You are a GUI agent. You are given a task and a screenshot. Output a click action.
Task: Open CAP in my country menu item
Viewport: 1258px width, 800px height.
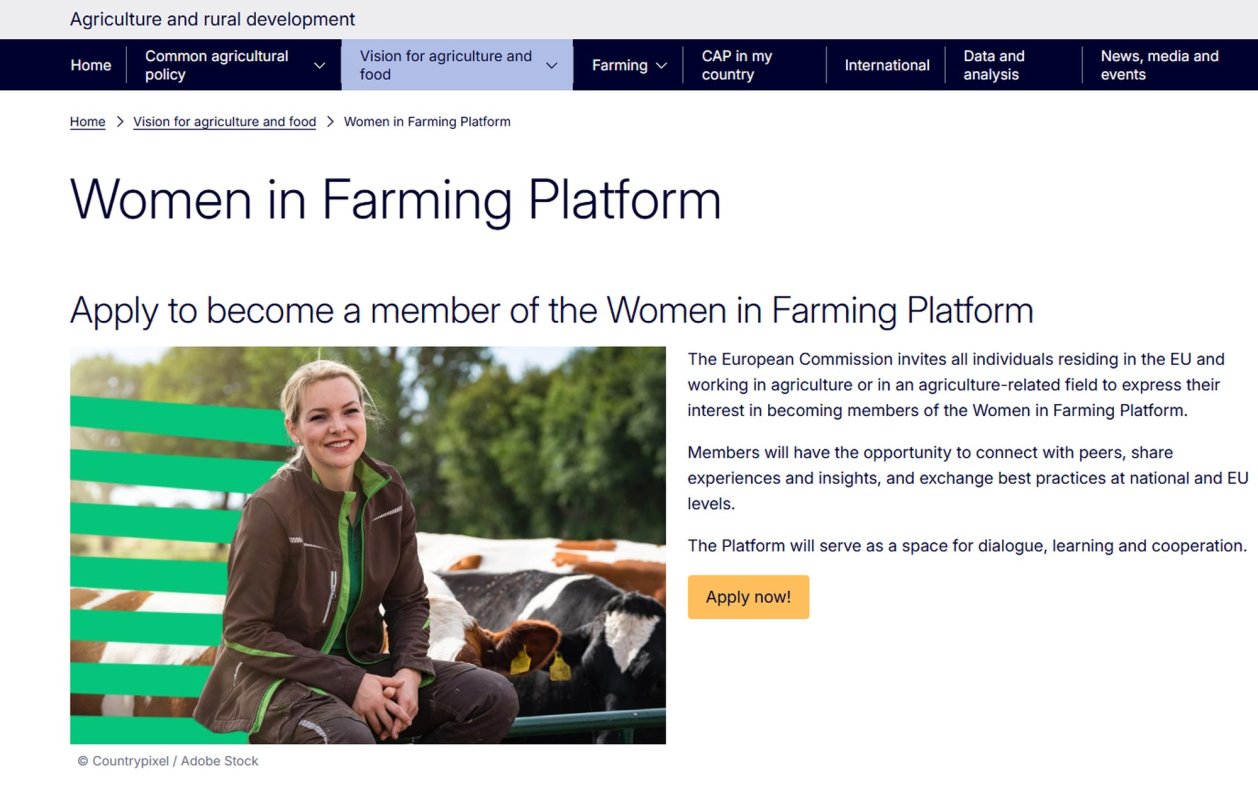737,65
